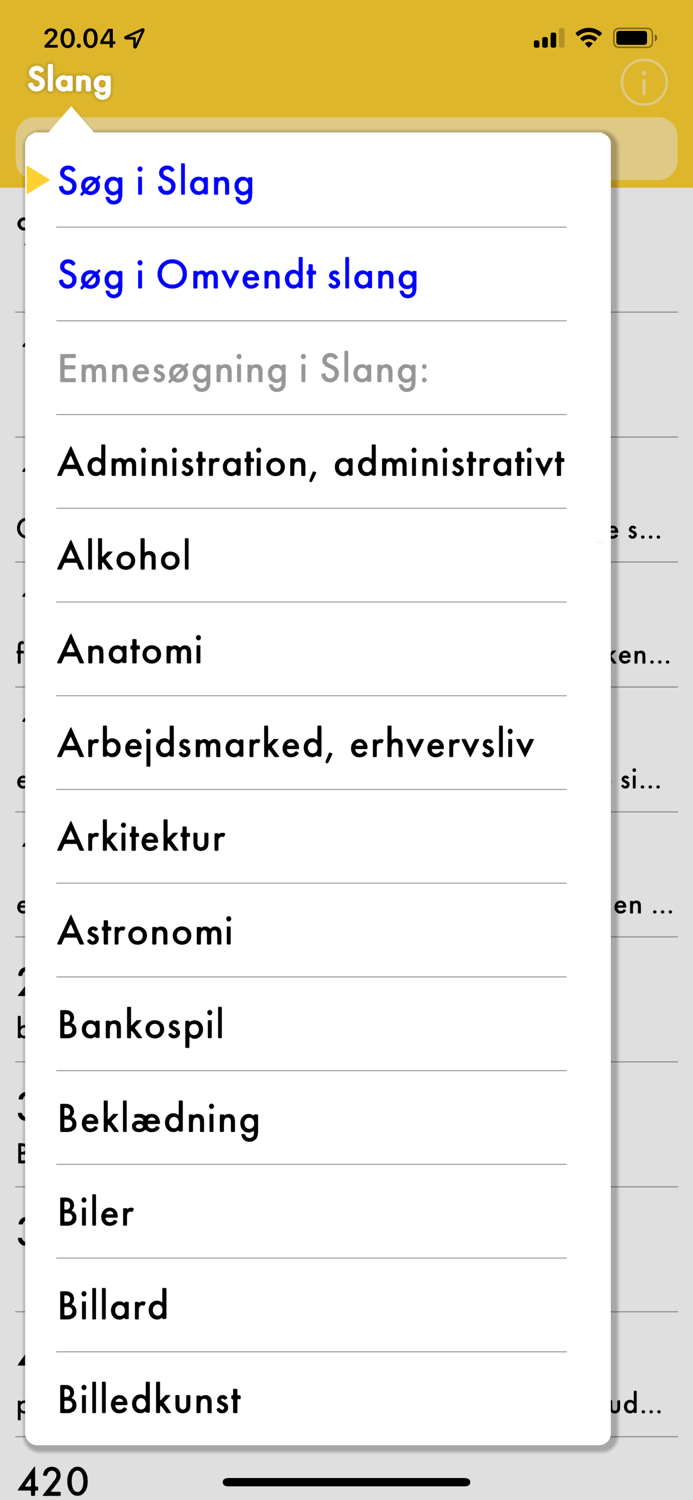Open the Anatomi topic listing
693x1500 pixels.
(130, 650)
